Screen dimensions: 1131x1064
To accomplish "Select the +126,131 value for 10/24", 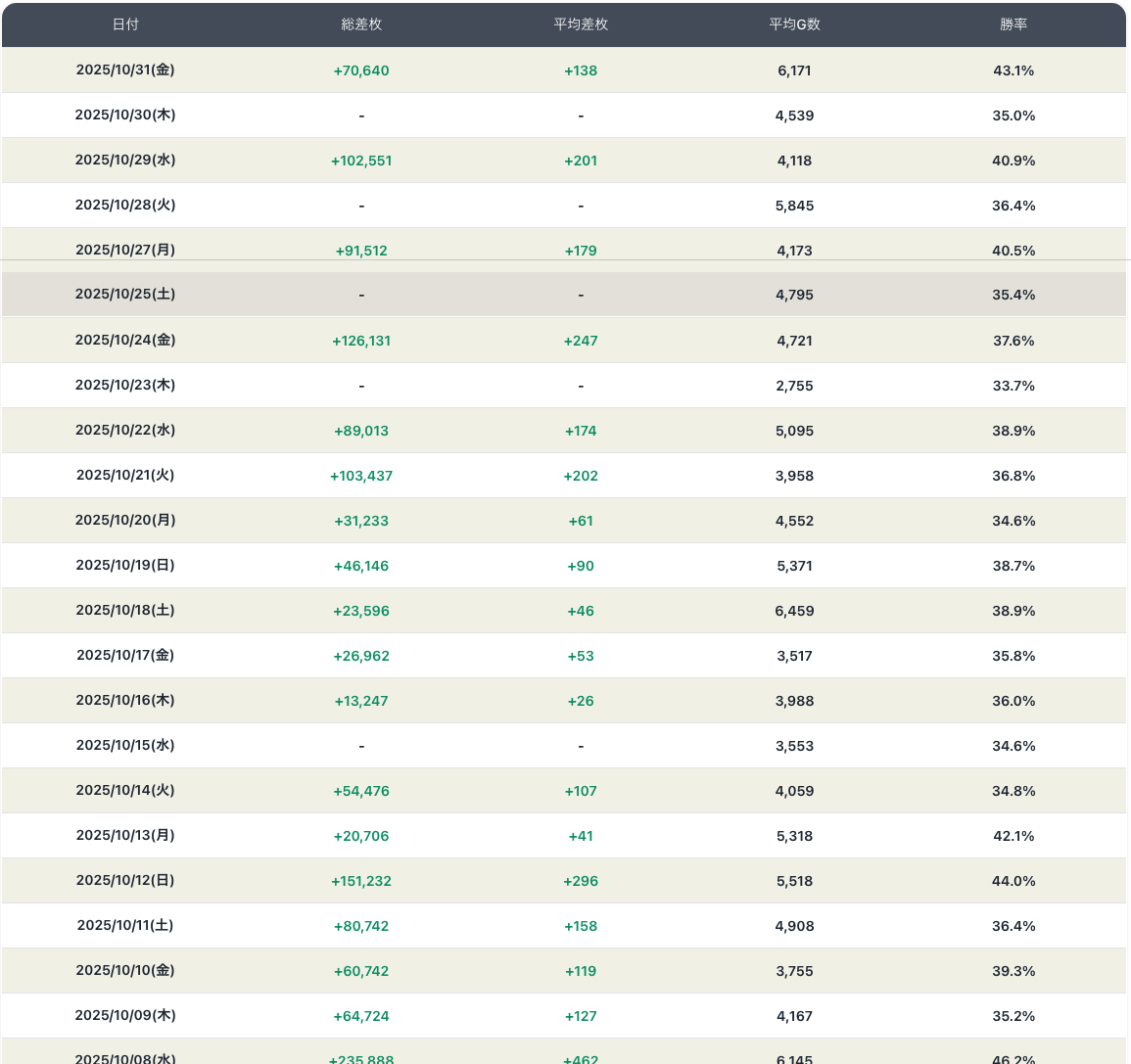I will pos(361,341).
